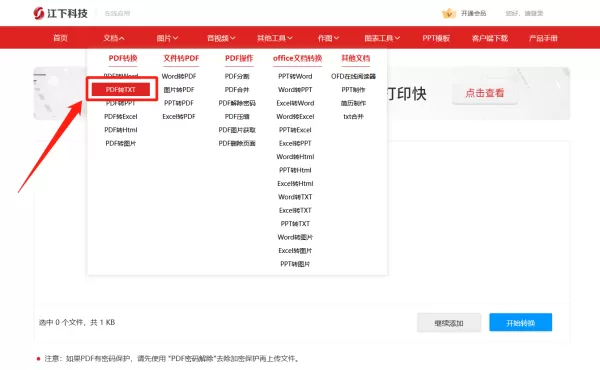Expand the 作图 dropdown menu

click(x=328, y=38)
